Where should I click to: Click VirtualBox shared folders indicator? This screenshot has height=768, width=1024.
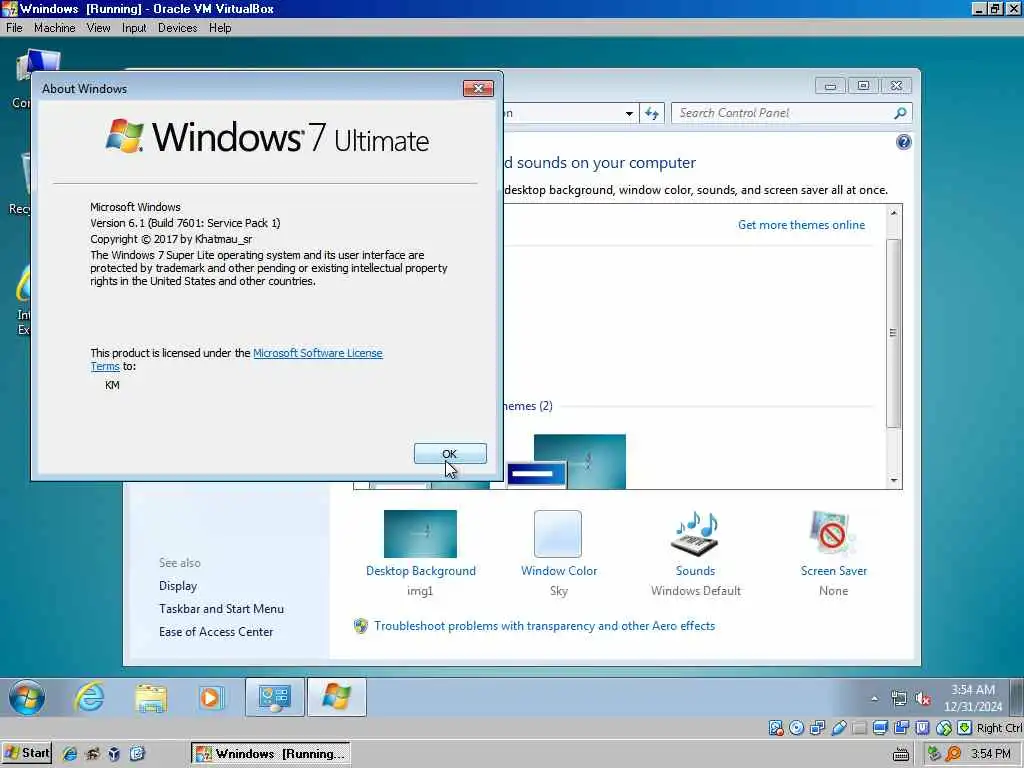(859, 728)
